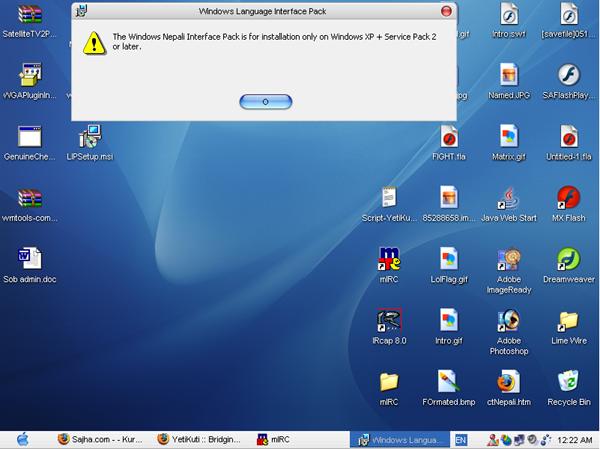Viewport: 600px width, 449px height.
Task: Open the EN language bar indicator
Action: (461, 439)
